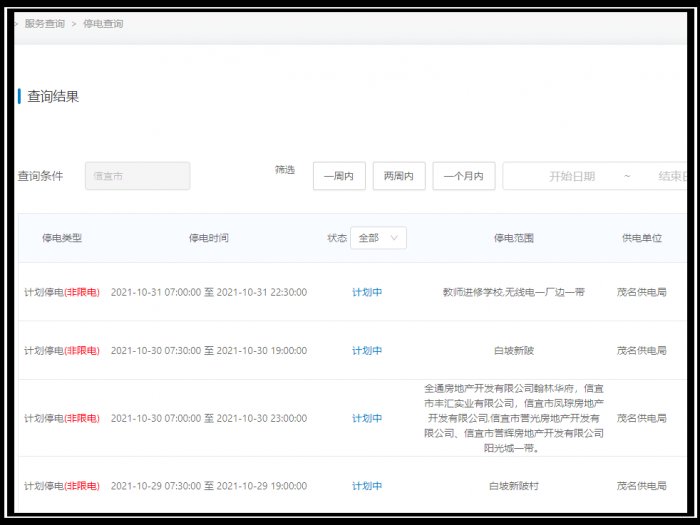Click 计划中 status for the 阳光城一带 row

click(367, 418)
